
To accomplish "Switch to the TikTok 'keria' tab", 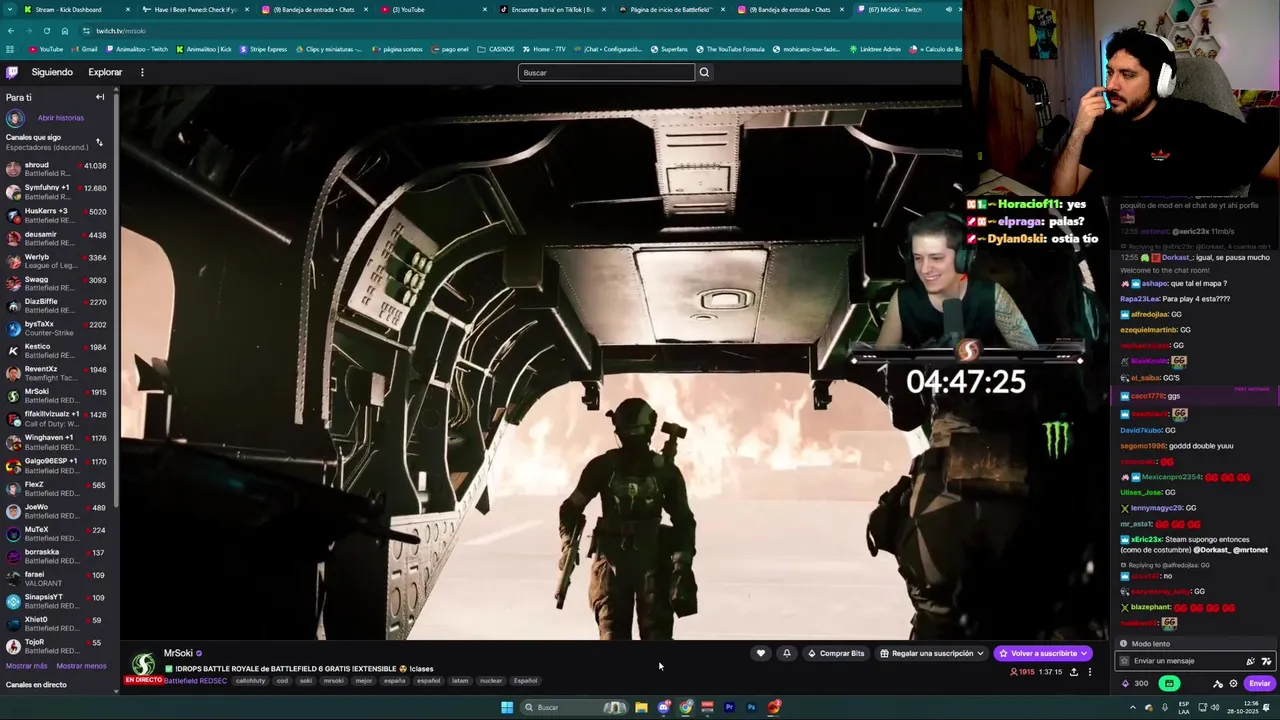I will (x=552, y=9).
